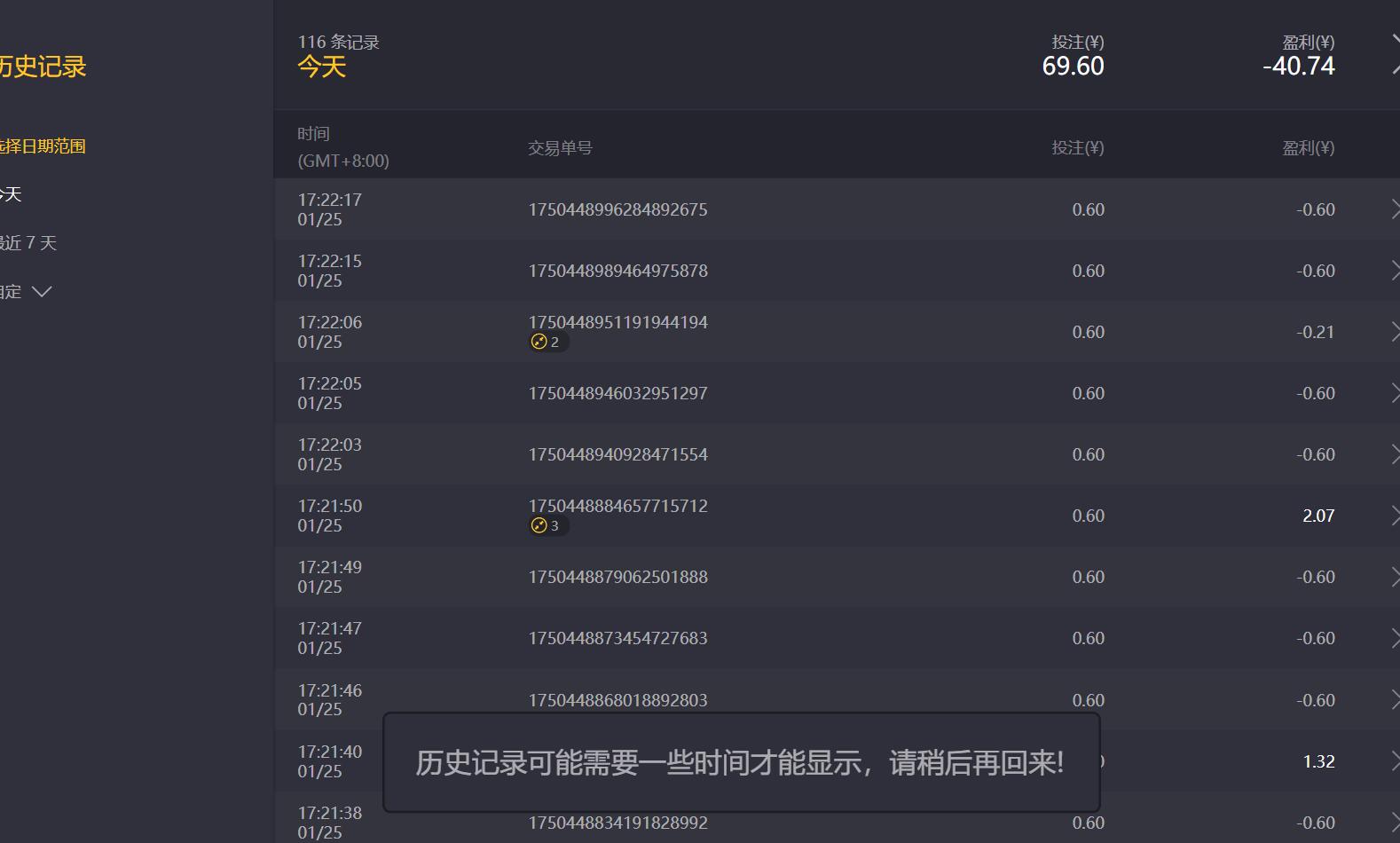
Task: Select 今天 in the date range sidebar
Action: click(x=11, y=194)
